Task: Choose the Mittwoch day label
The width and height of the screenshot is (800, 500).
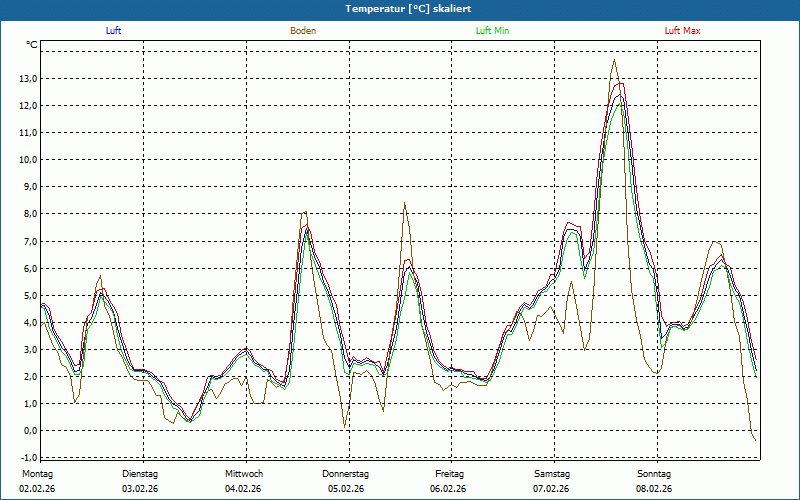Action: tap(244, 474)
